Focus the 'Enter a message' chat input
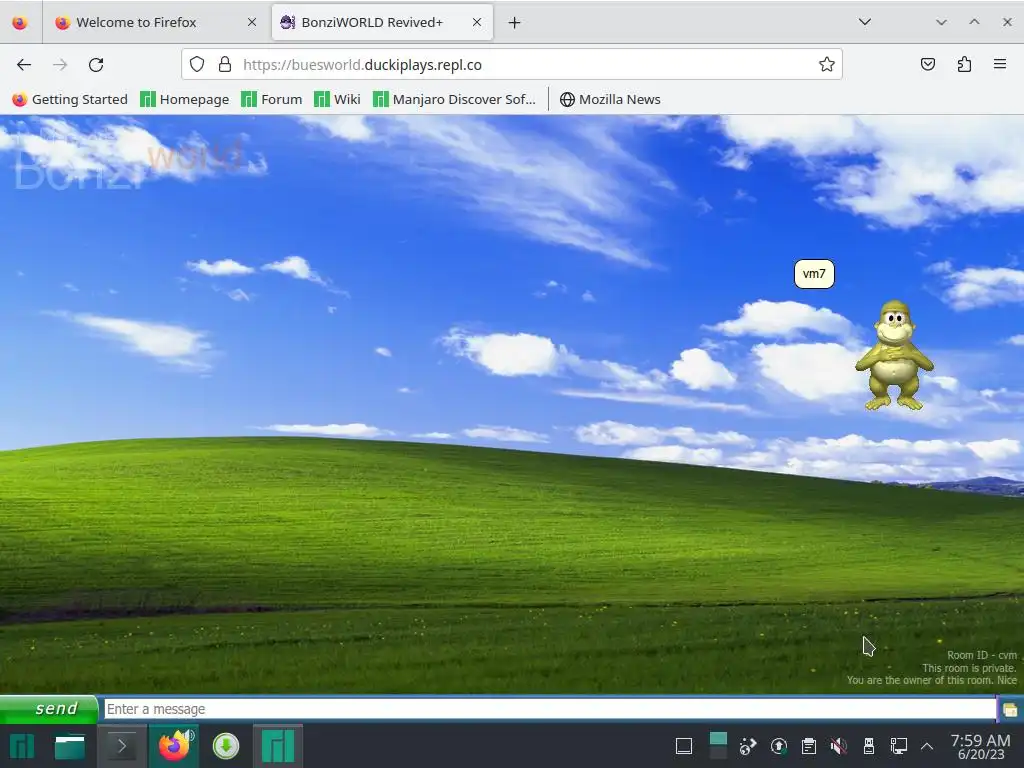 (550, 709)
